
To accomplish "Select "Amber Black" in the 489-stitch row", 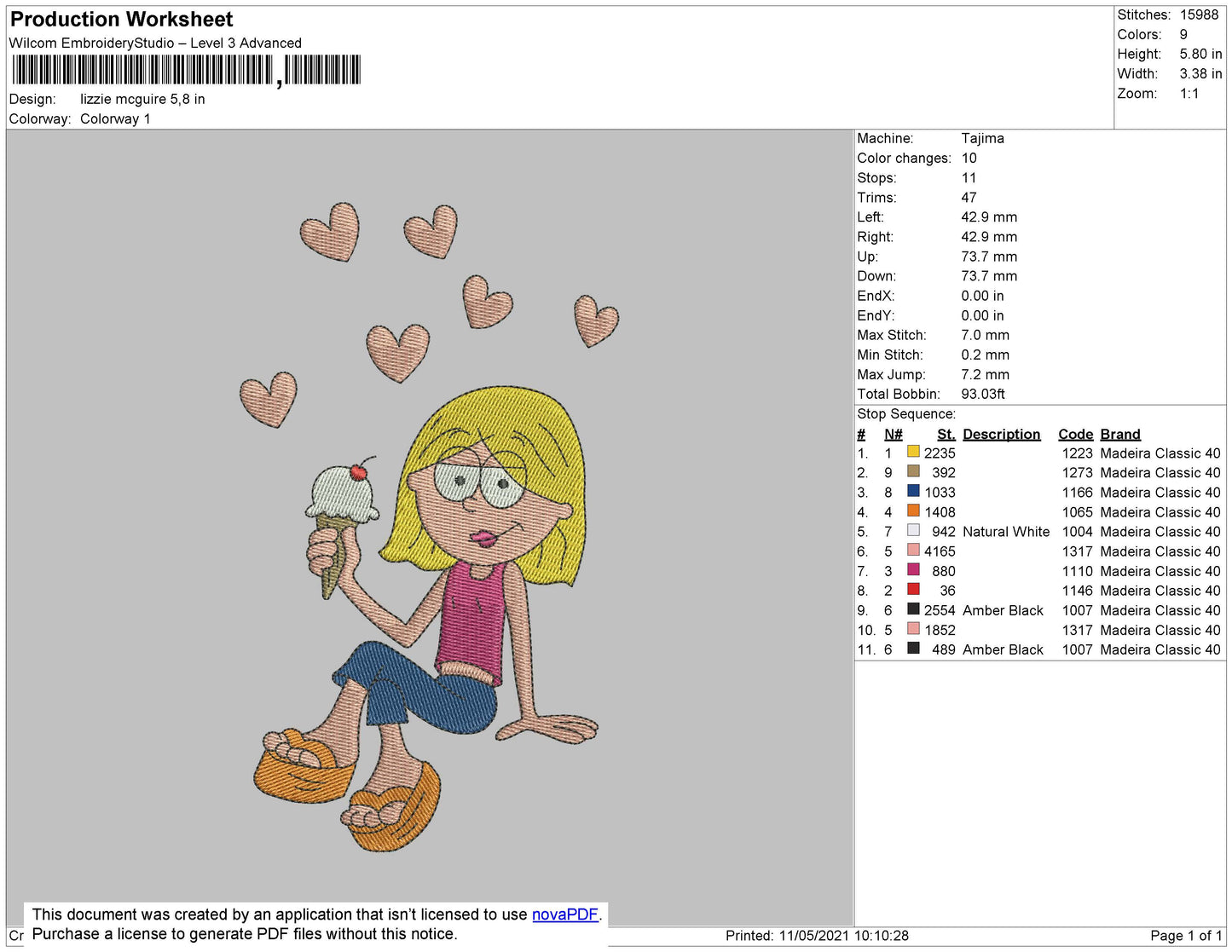I will (x=1003, y=649).
